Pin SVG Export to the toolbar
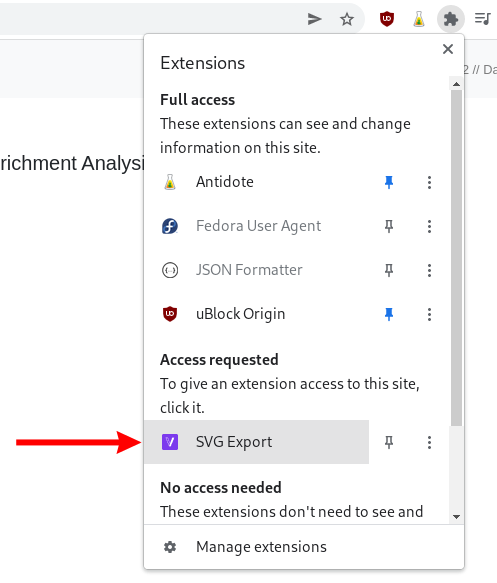This screenshot has height=583, width=497. [x=389, y=442]
